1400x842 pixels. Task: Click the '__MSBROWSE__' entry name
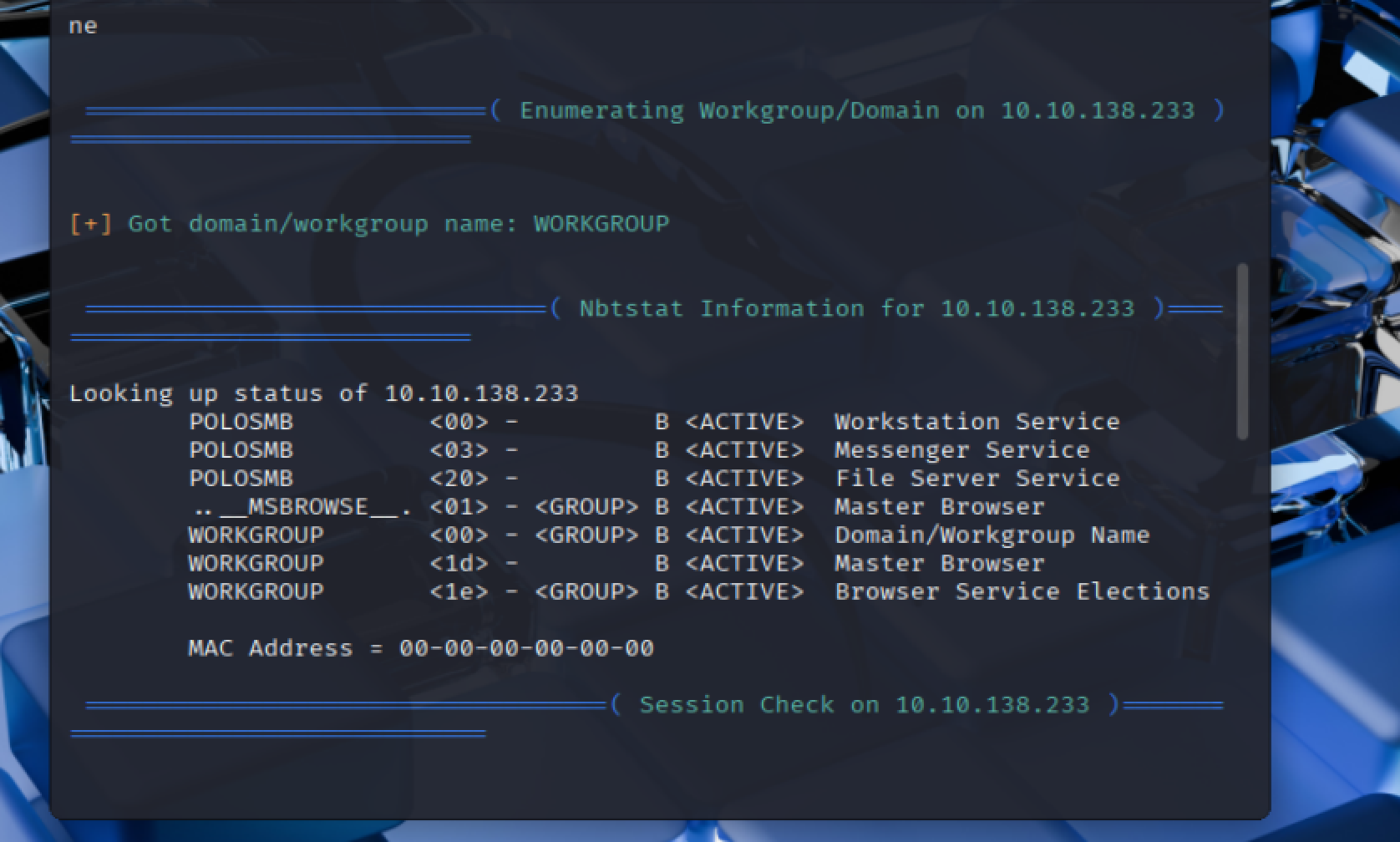point(308,507)
